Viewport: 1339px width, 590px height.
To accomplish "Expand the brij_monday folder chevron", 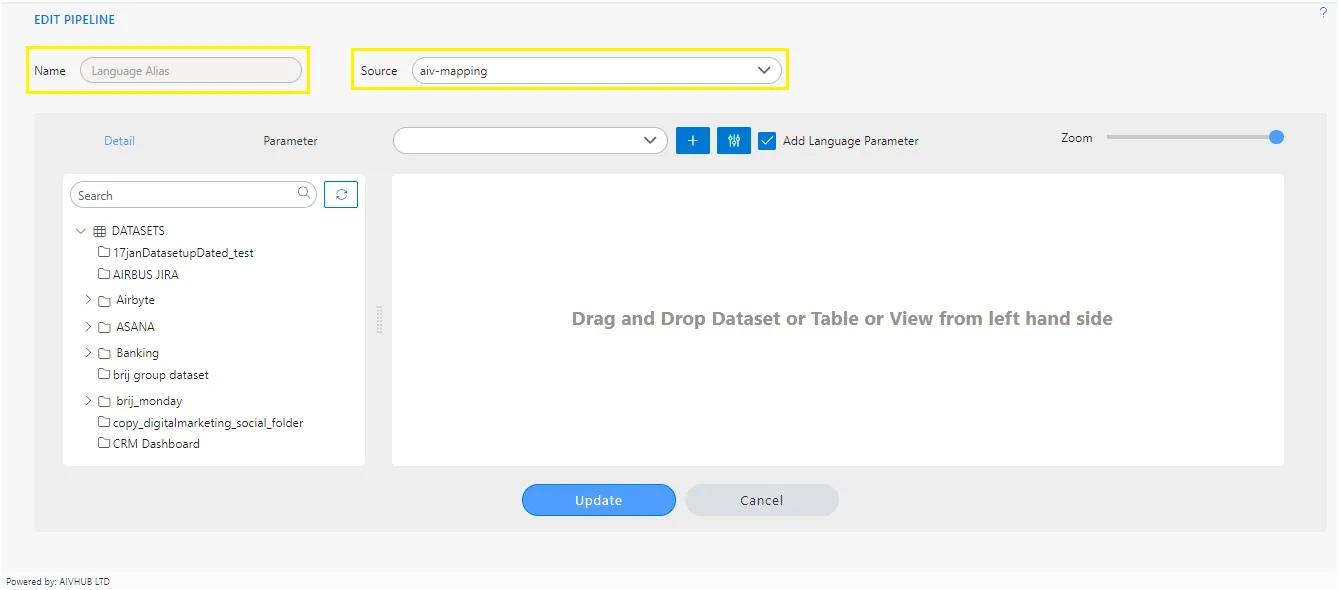I will [x=88, y=400].
